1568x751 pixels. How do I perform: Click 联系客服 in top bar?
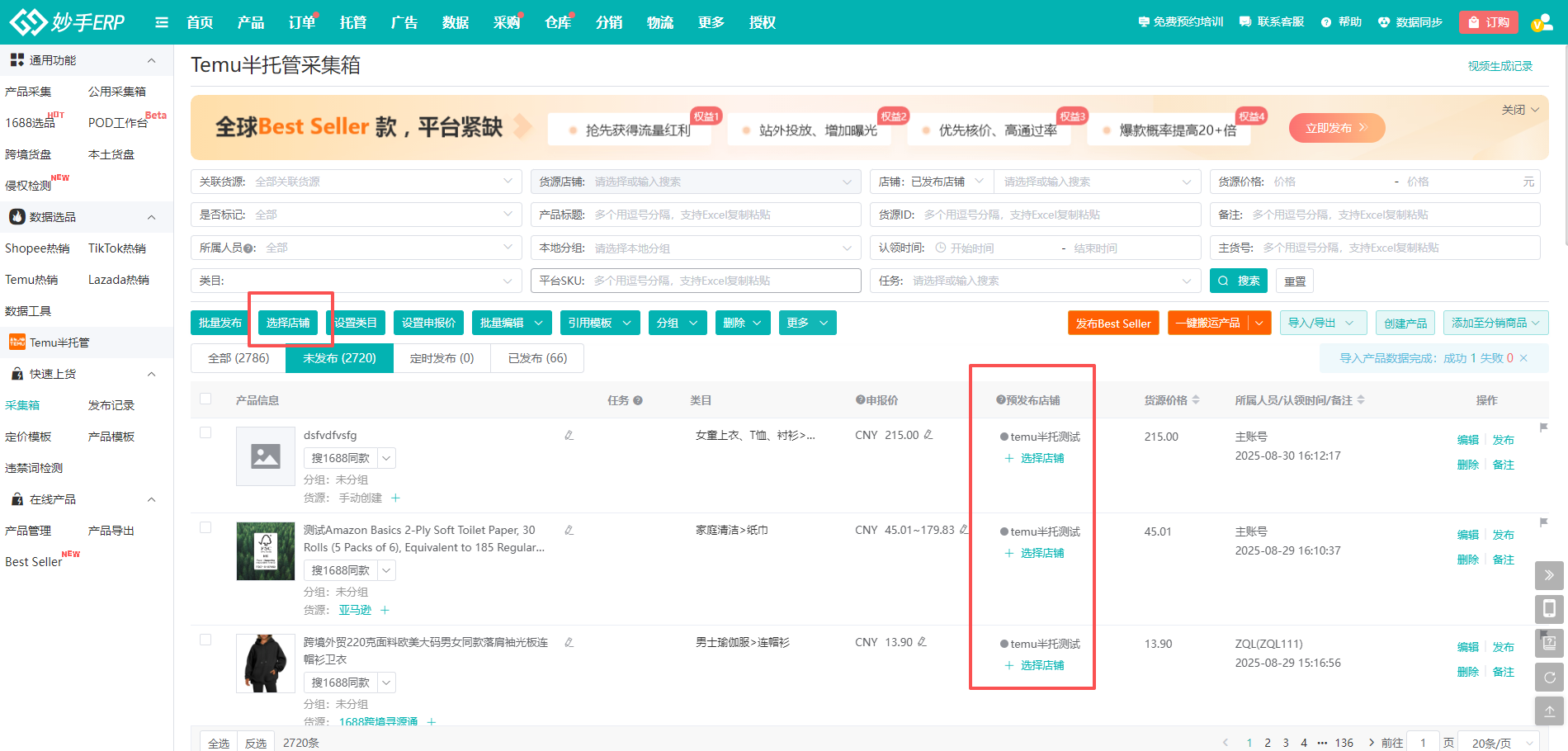pos(1272,22)
